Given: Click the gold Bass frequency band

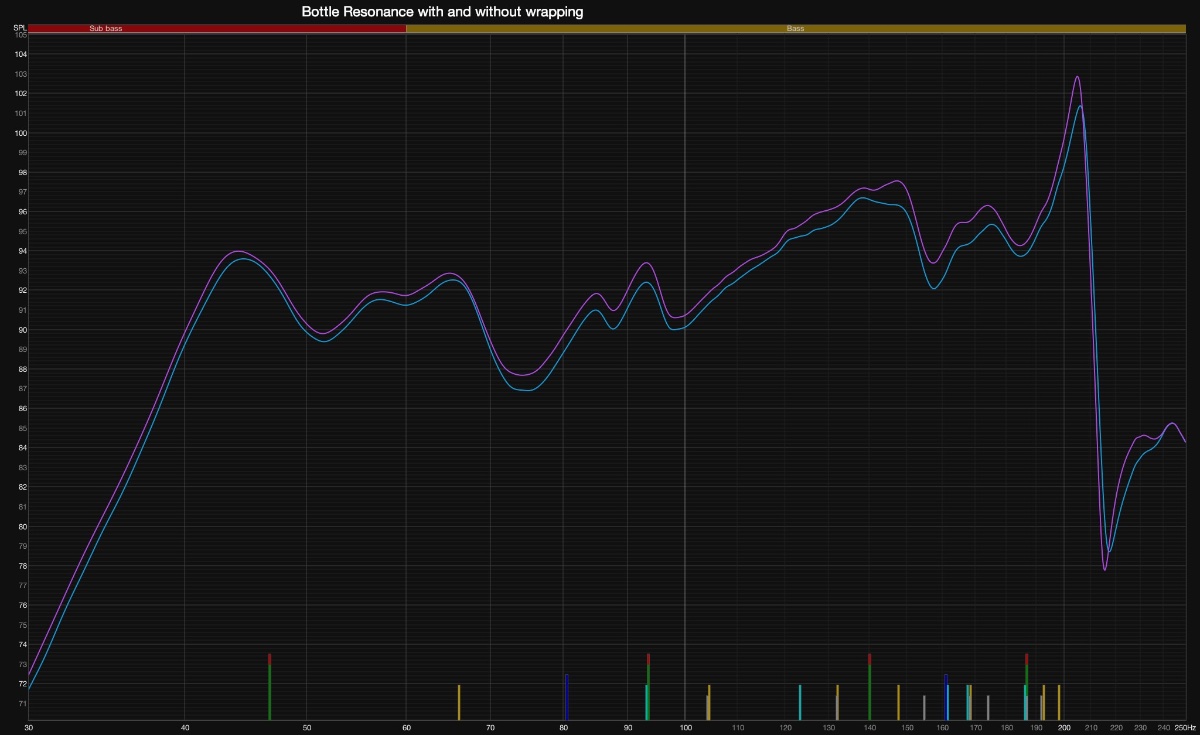Looking at the screenshot, I should click(795, 29).
